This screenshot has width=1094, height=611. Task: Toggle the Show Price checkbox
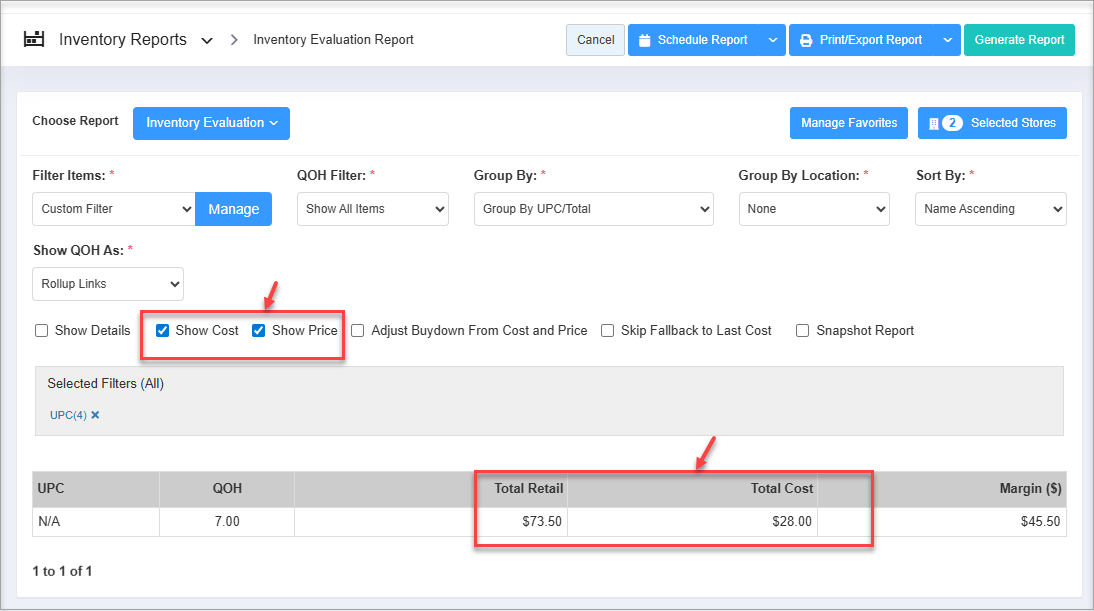click(259, 331)
